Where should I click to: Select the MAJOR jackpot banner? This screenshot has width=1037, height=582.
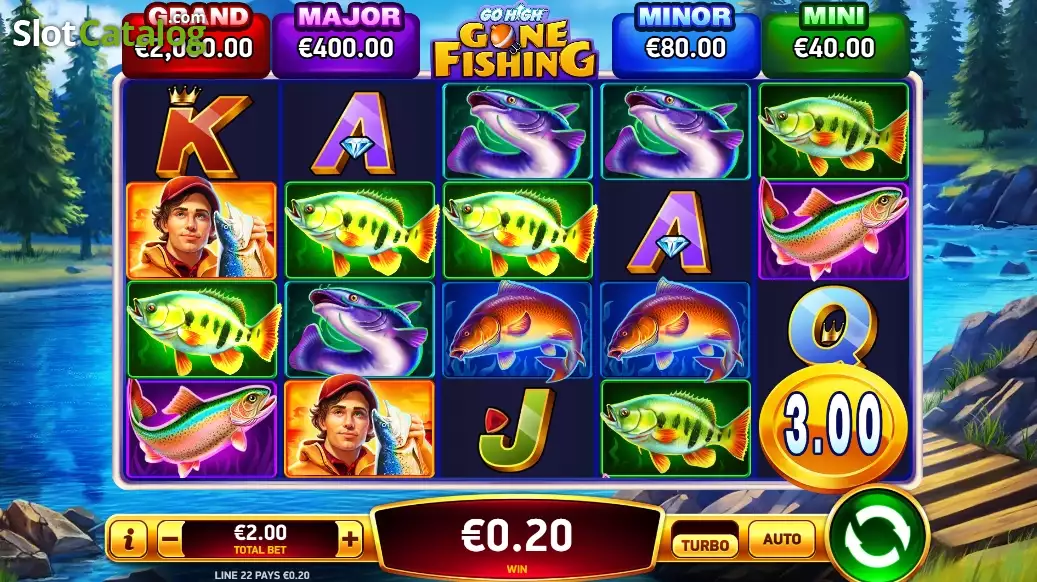tap(346, 41)
